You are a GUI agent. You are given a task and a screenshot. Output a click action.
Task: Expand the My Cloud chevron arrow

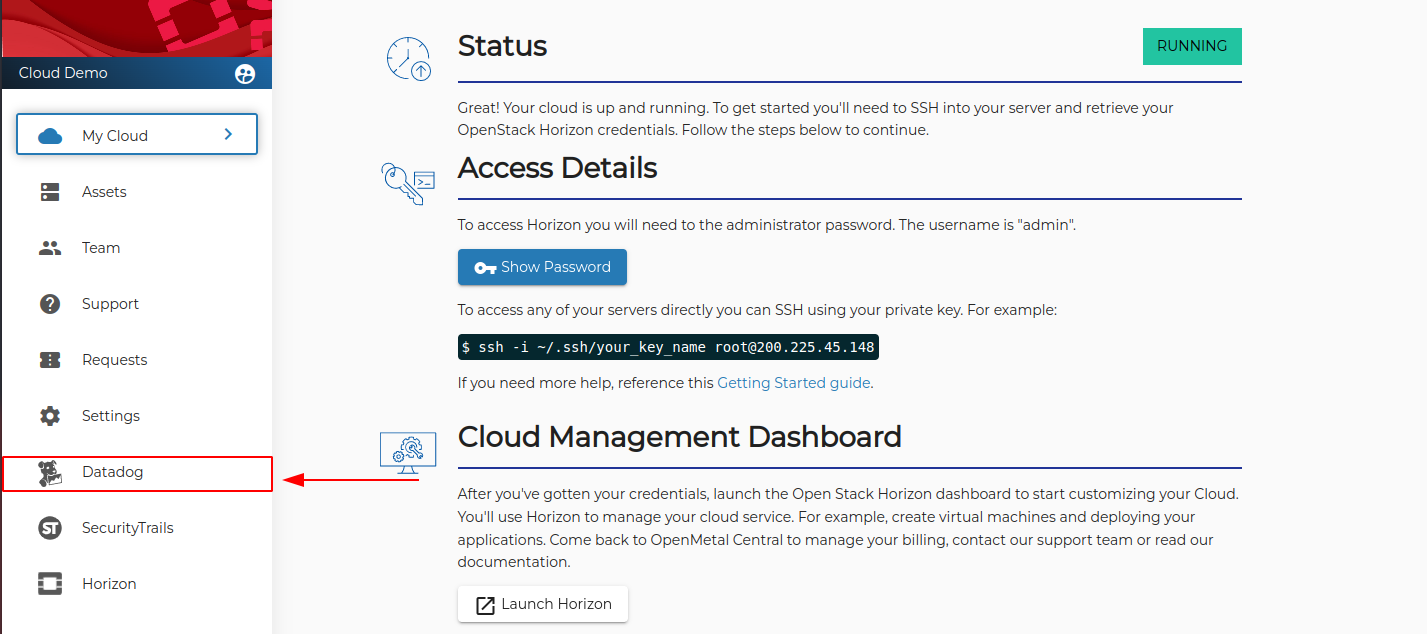tap(227, 133)
